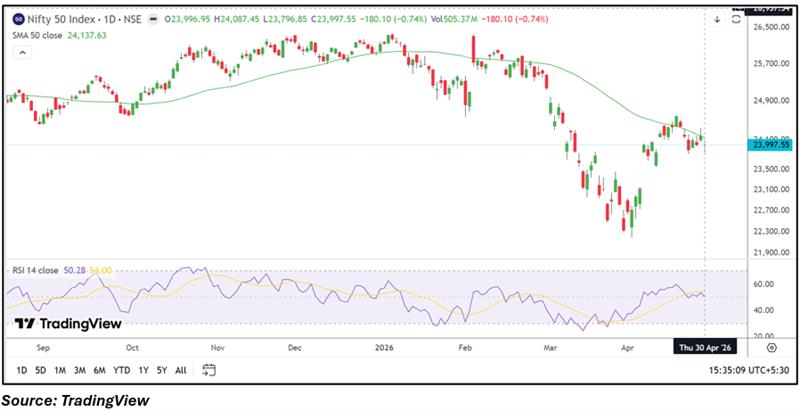This screenshot has width=800, height=411.
Task: Click the SMA value 24,137.63
Action: 87,35
